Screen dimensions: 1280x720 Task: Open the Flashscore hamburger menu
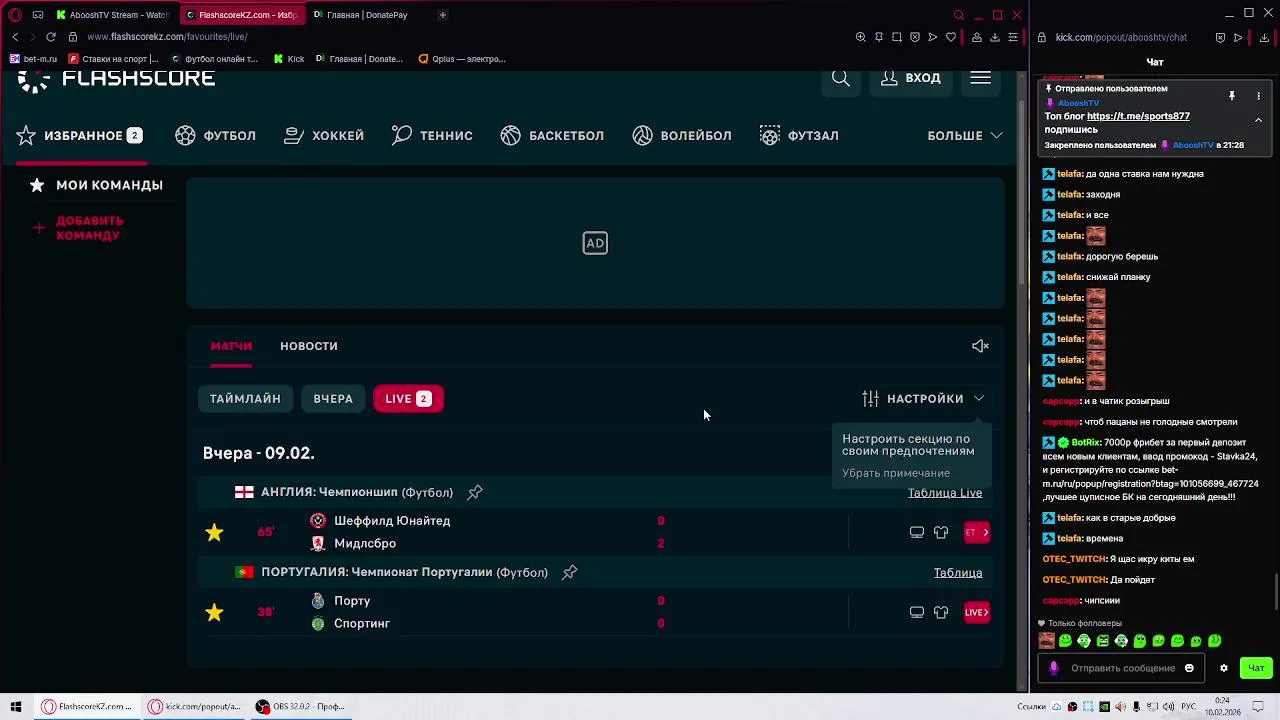pos(980,78)
